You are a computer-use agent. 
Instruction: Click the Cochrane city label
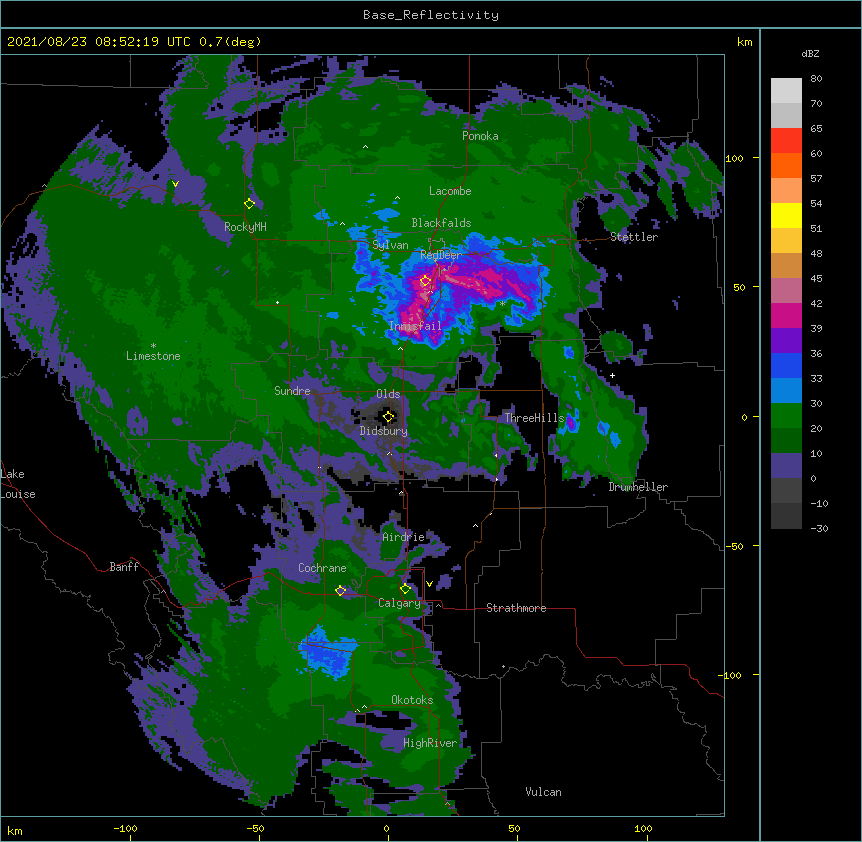(x=322, y=568)
